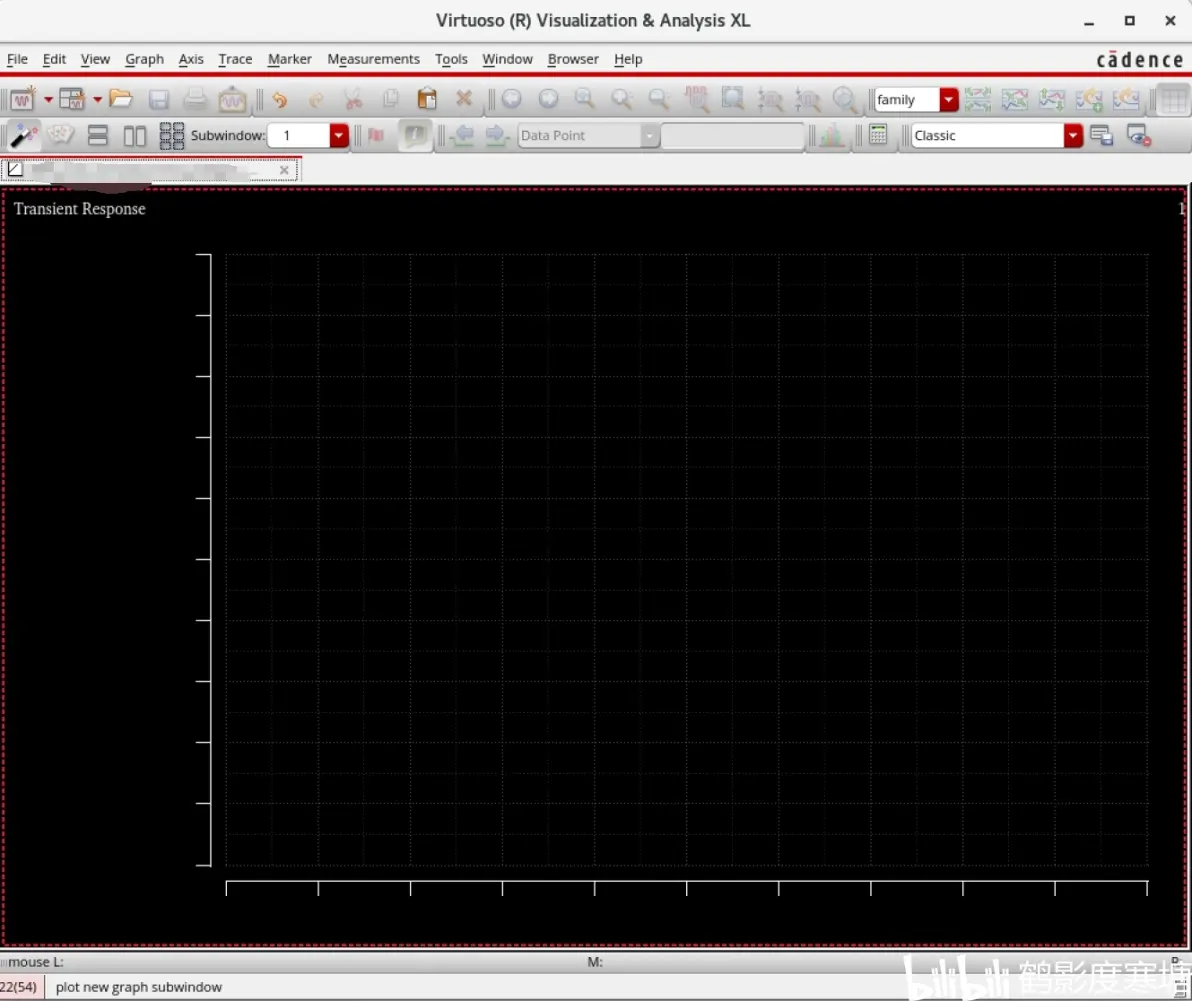Arrange subwindows in auto grid layout
This screenshot has height=1001, width=1192.
click(172, 135)
